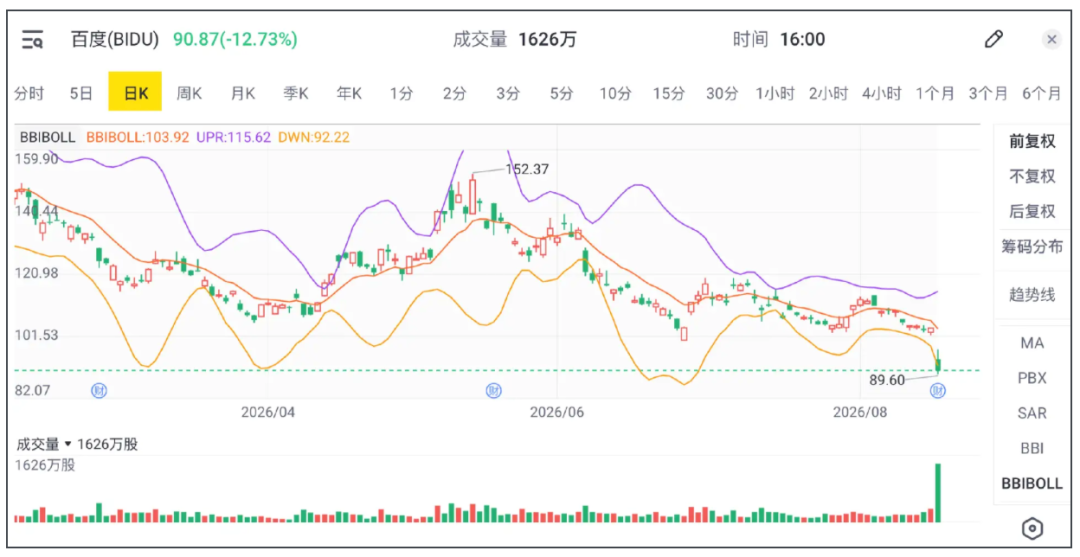Viewport: 1080px width, 557px height.
Task: Select the 周K weekly tab
Action: (189, 93)
